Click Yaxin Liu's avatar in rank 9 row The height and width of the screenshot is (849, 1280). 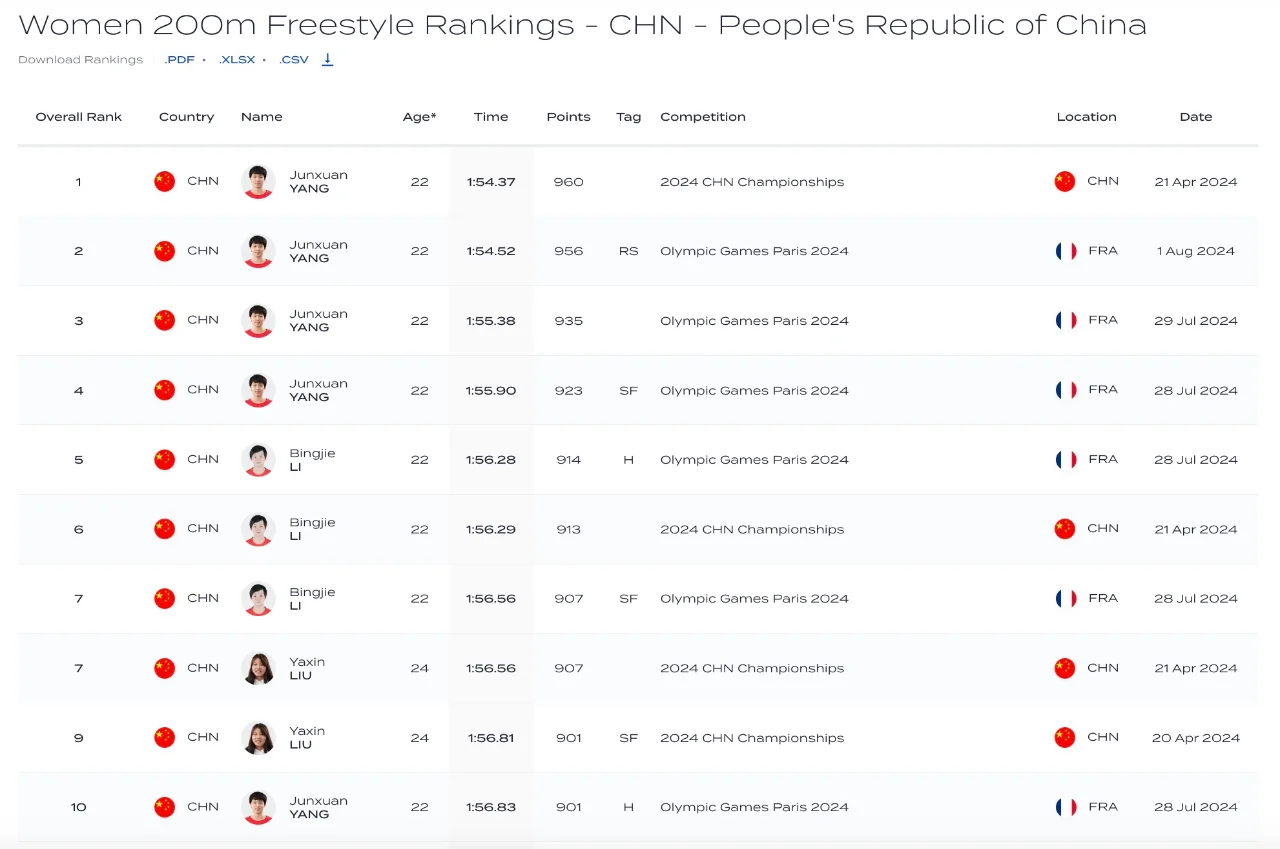pos(259,738)
